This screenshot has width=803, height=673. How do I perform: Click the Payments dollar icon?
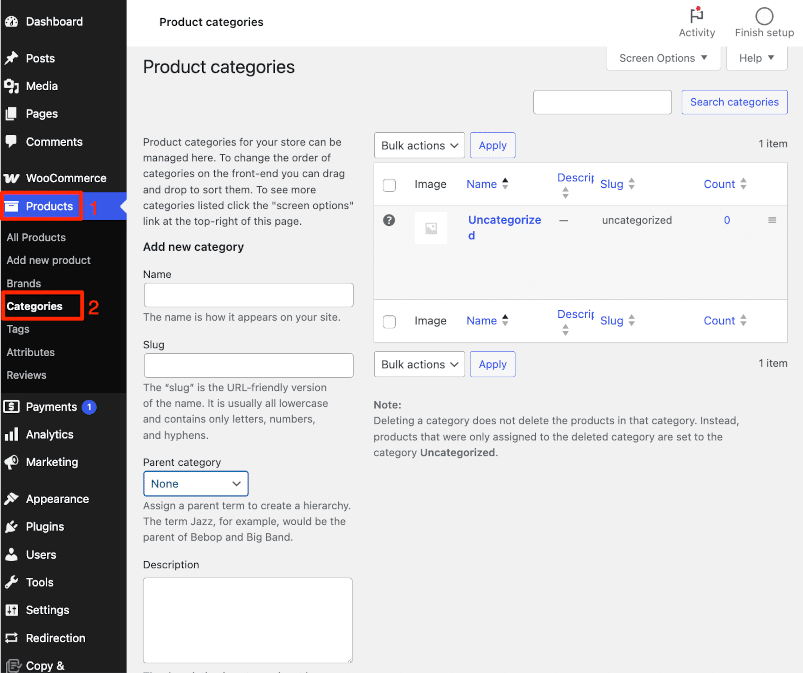(11, 407)
